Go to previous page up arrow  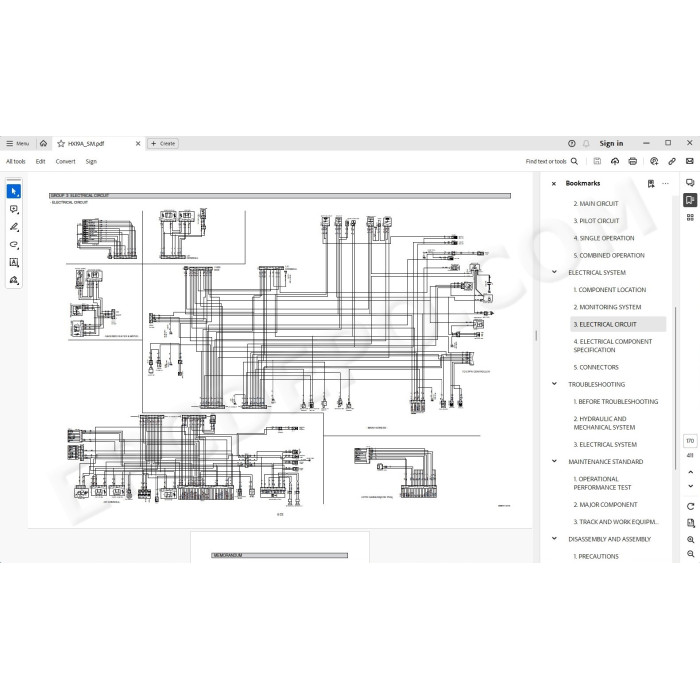(690, 472)
